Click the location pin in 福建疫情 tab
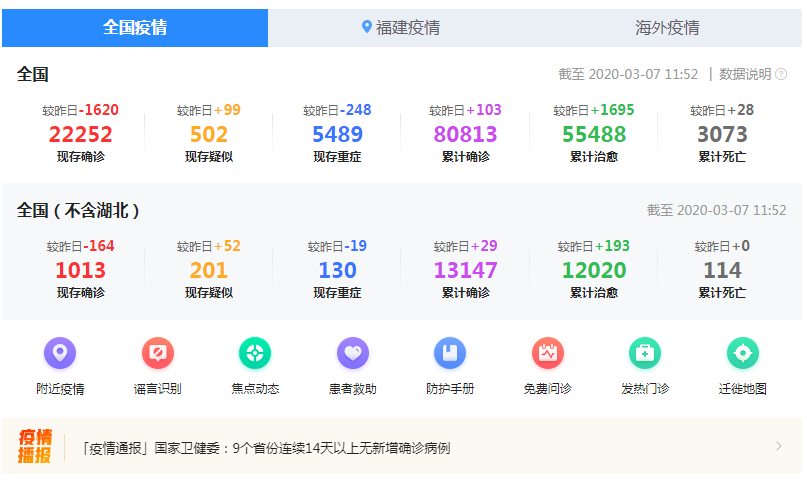 [366, 26]
